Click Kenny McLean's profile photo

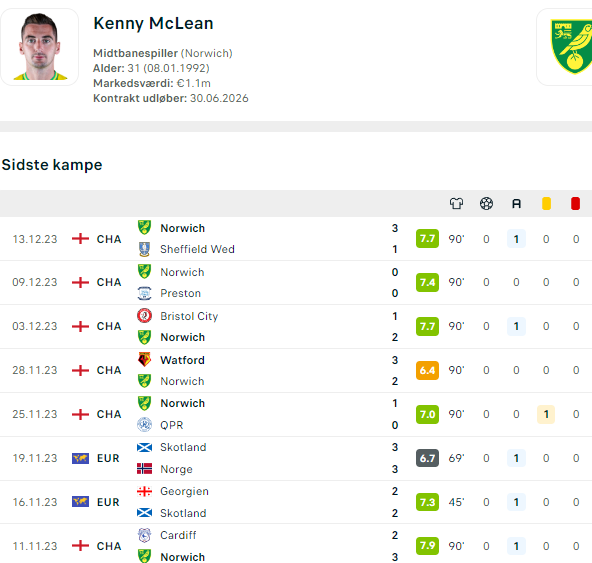40,47
